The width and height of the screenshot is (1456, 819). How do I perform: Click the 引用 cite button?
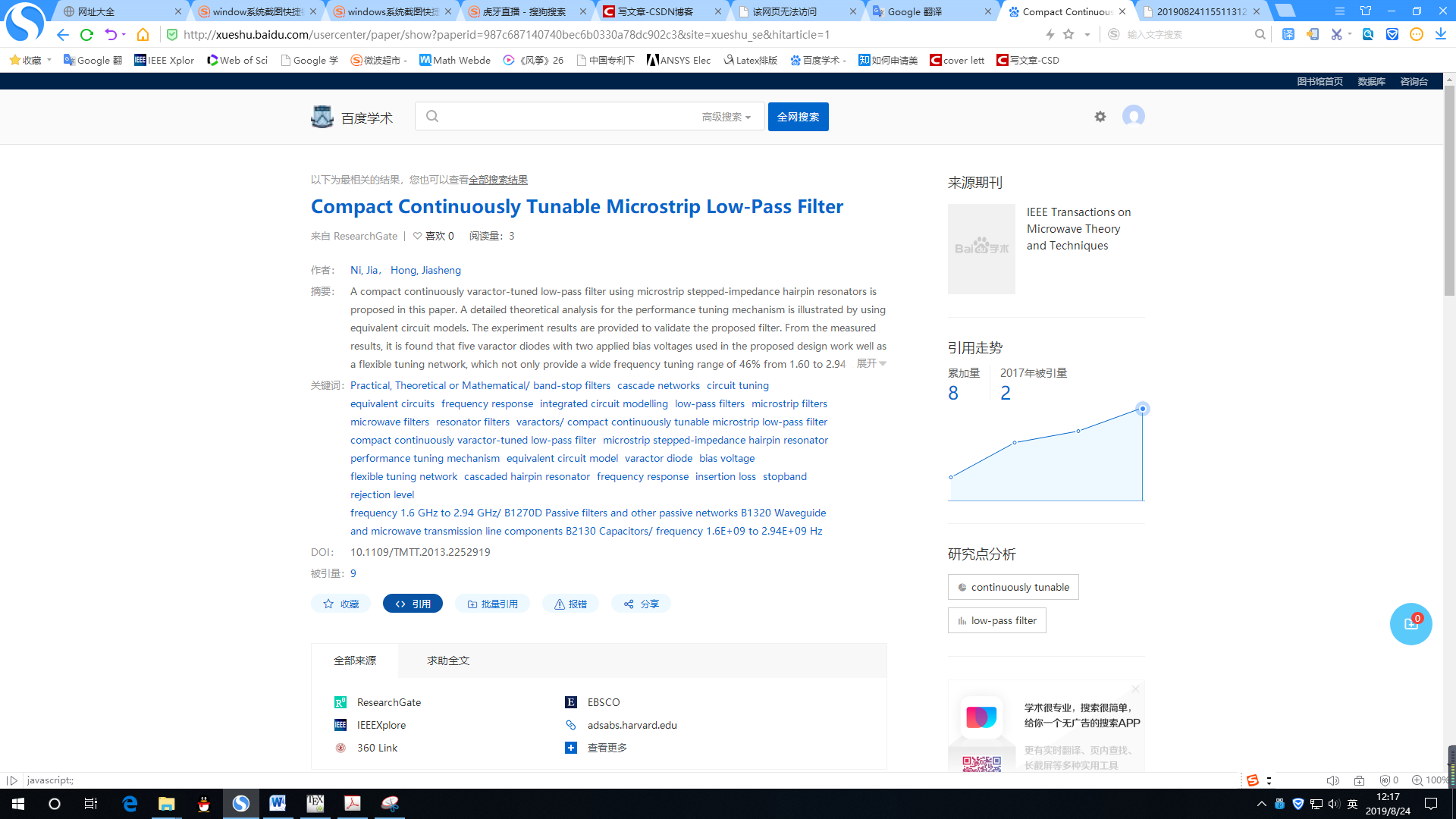coord(413,604)
